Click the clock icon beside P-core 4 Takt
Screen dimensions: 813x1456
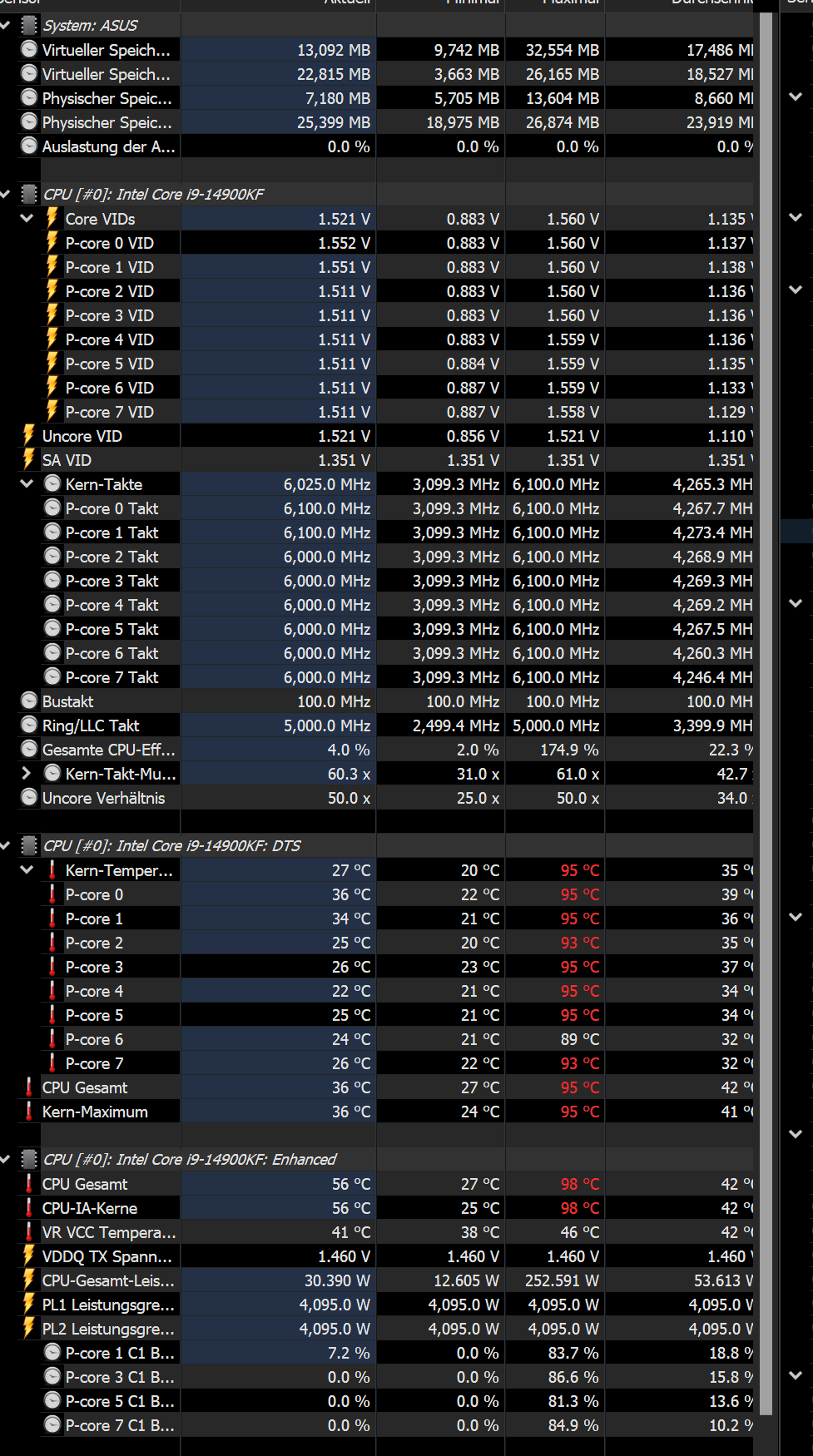pyautogui.click(x=52, y=604)
